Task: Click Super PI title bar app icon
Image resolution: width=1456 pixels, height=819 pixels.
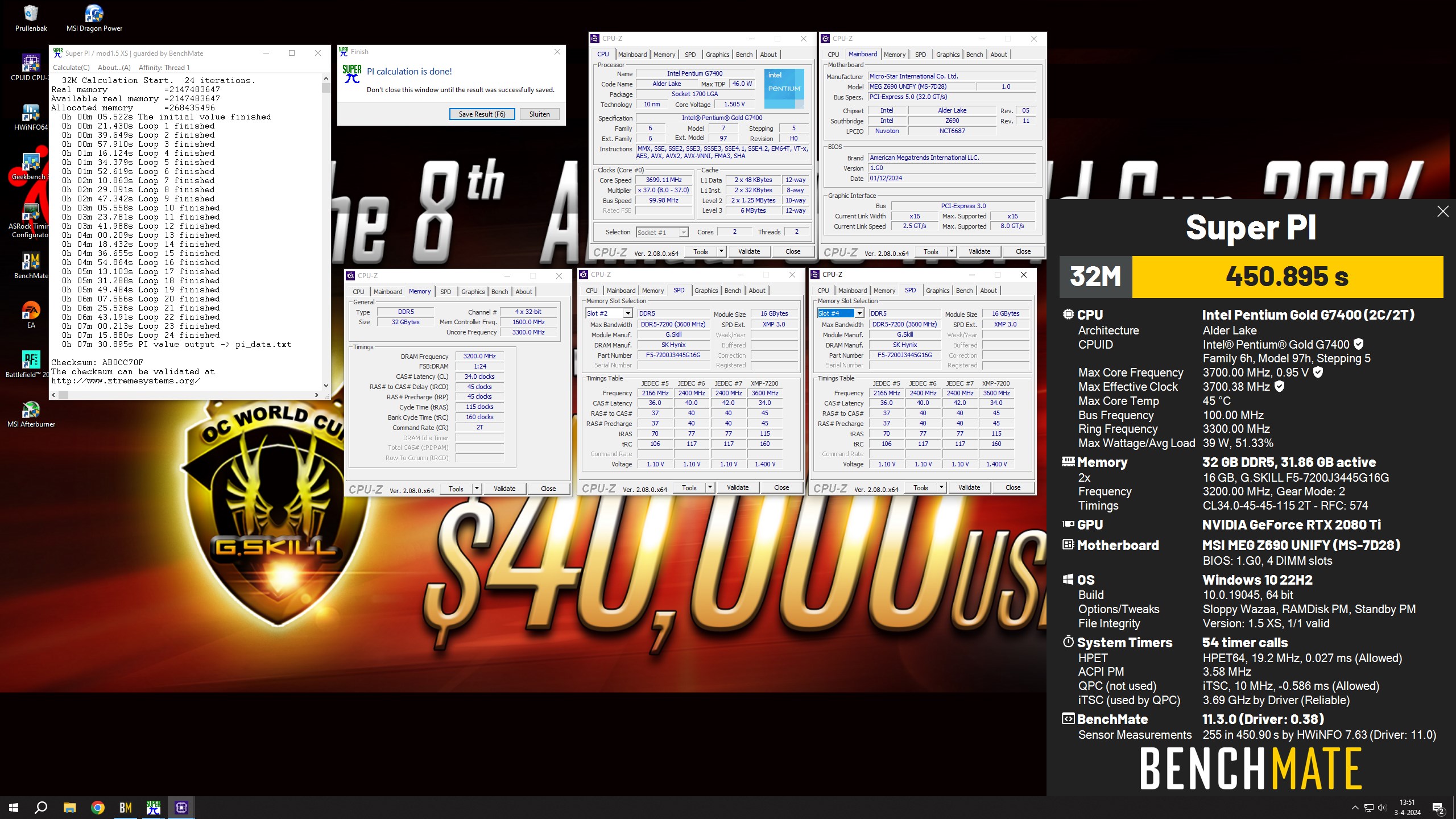Action: (x=57, y=53)
